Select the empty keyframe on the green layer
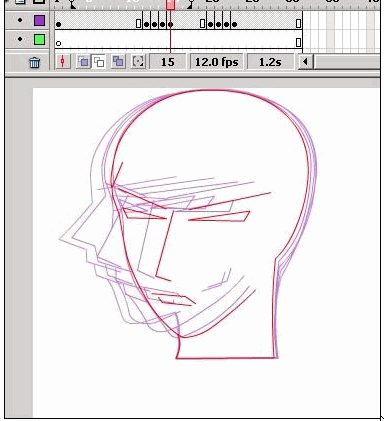The image size is (384, 421). pyautogui.click(x=59, y=43)
